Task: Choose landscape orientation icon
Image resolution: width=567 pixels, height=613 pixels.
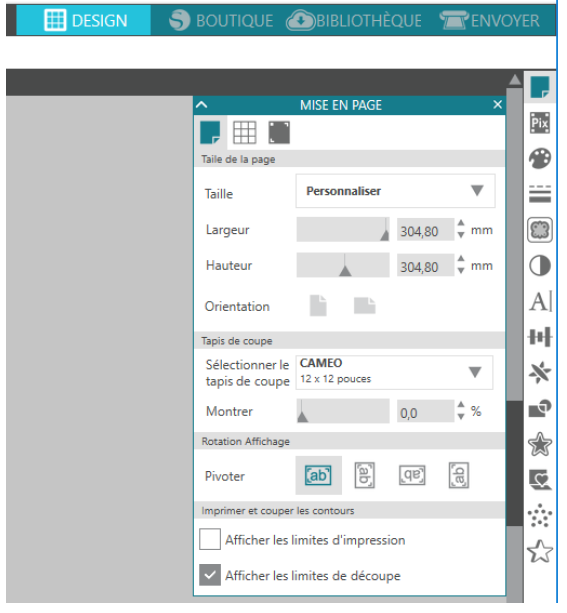Action: tap(364, 306)
